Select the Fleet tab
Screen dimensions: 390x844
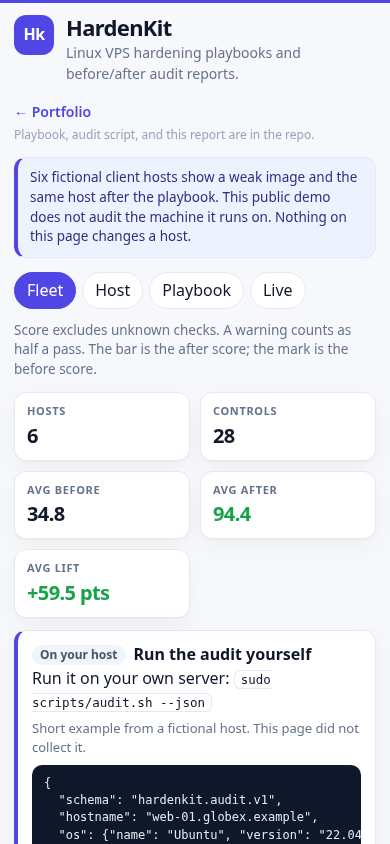(x=45, y=291)
